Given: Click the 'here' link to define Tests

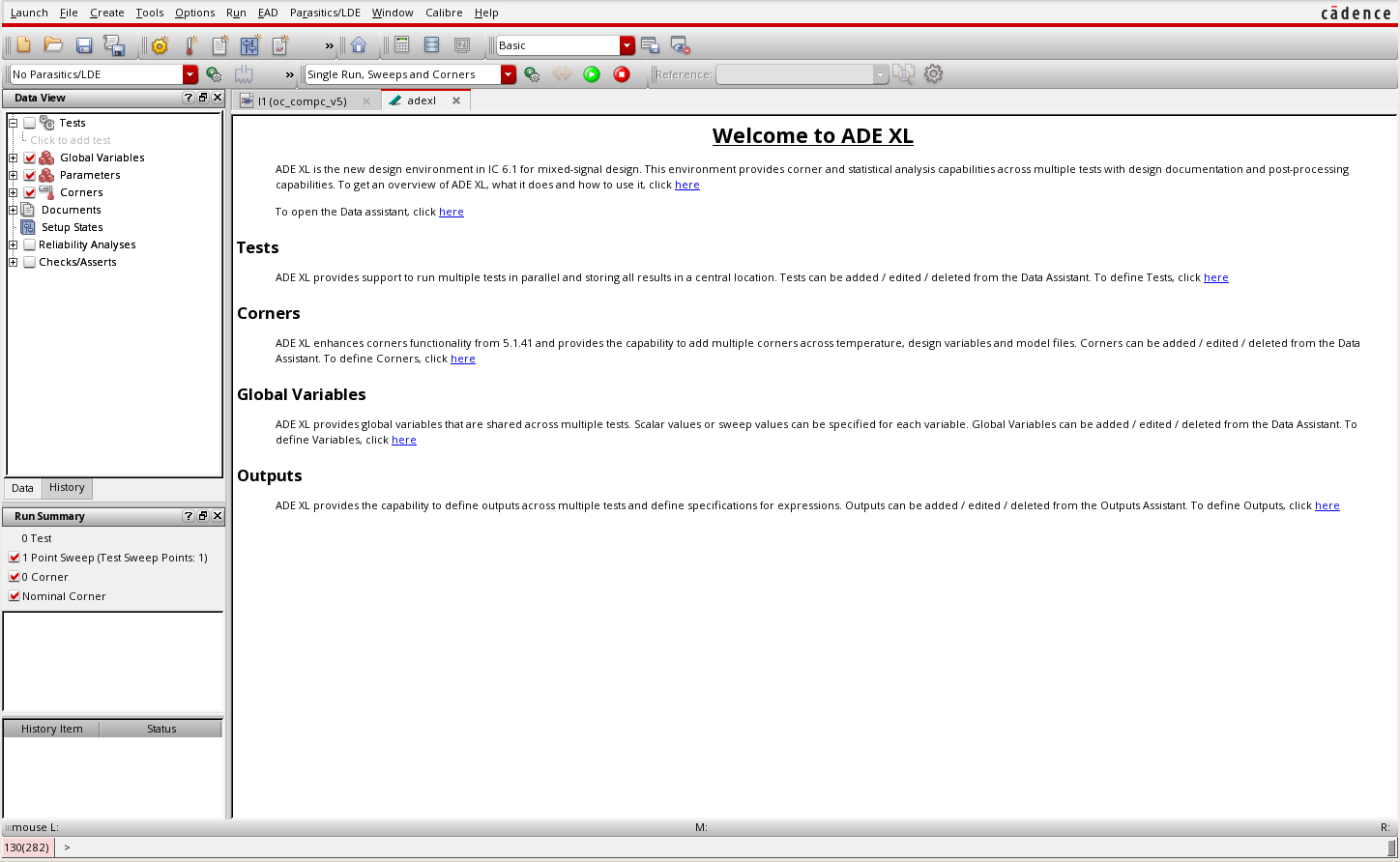Looking at the screenshot, I should [x=1216, y=277].
